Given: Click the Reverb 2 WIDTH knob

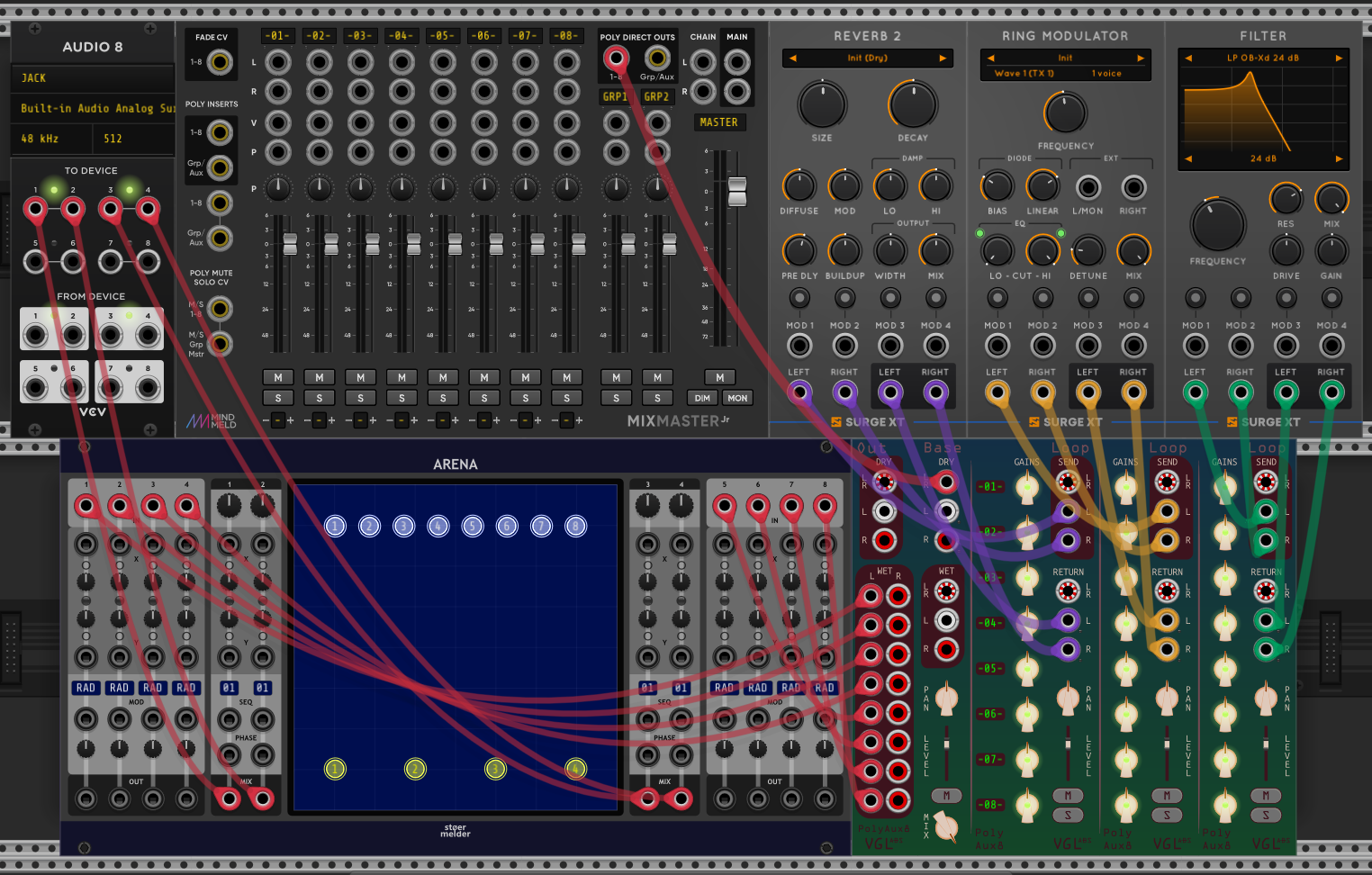Looking at the screenshot, I should (x=890, y=251).
